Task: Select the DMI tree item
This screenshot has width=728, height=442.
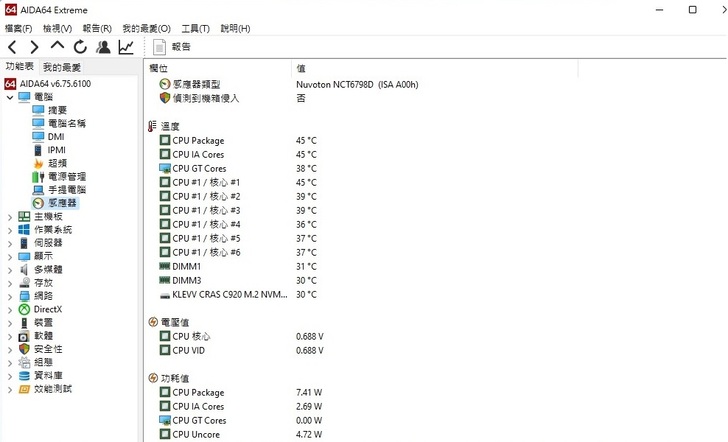Action: 56,136
